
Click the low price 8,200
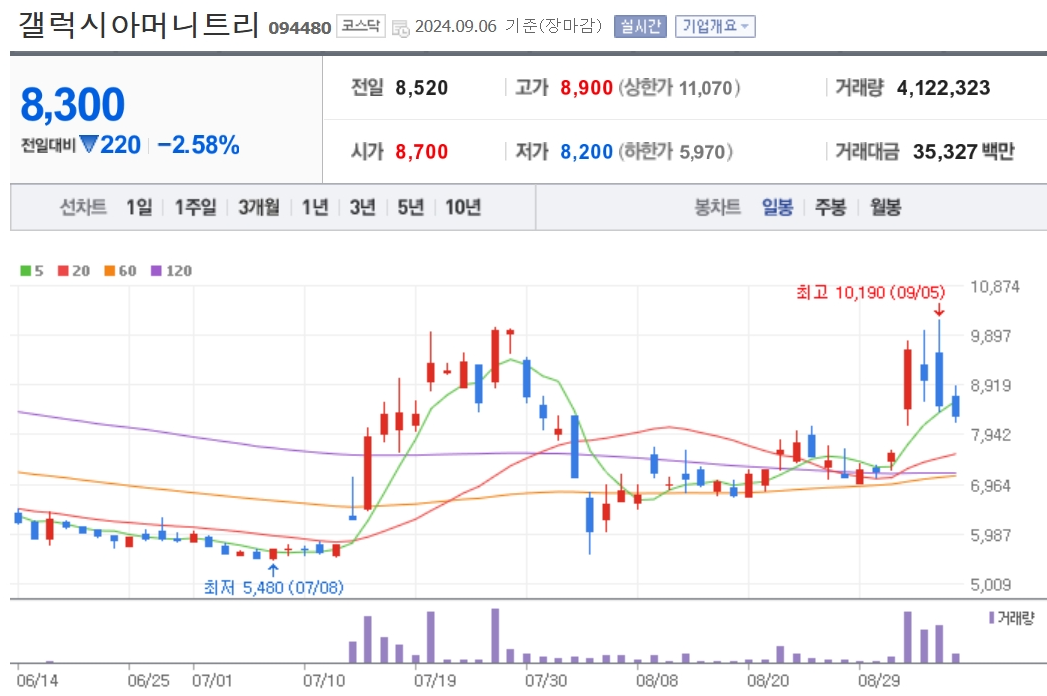tap(586, 152)
